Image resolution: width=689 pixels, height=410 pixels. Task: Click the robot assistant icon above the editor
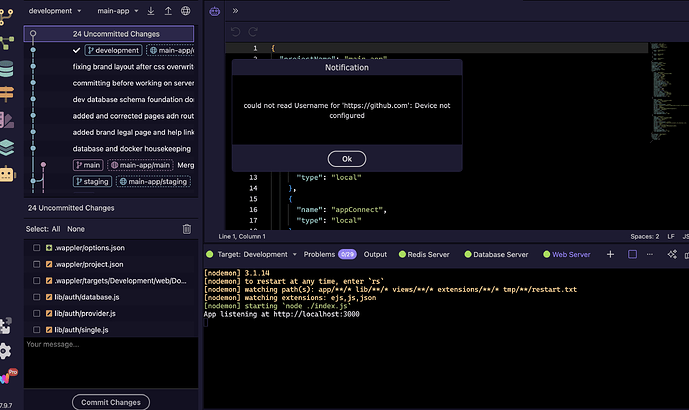click(x=214, y=11)
